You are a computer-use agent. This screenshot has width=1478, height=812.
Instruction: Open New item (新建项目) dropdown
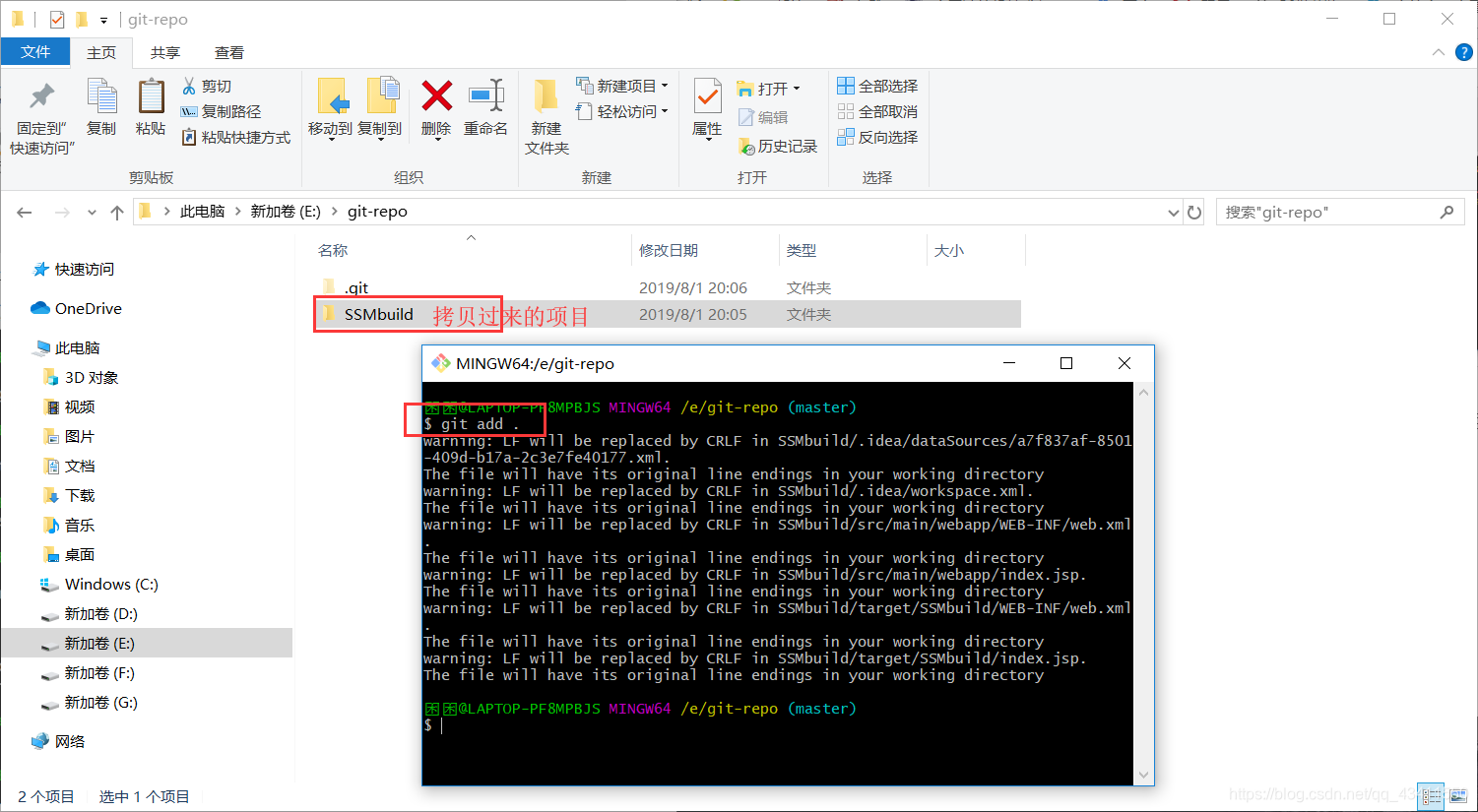[622, 86]
